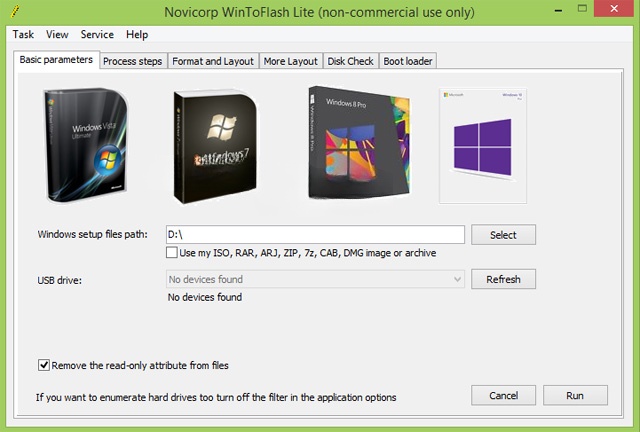
Task: Click the 'No devices found' status text below dropdown
Action: (205, 297)
